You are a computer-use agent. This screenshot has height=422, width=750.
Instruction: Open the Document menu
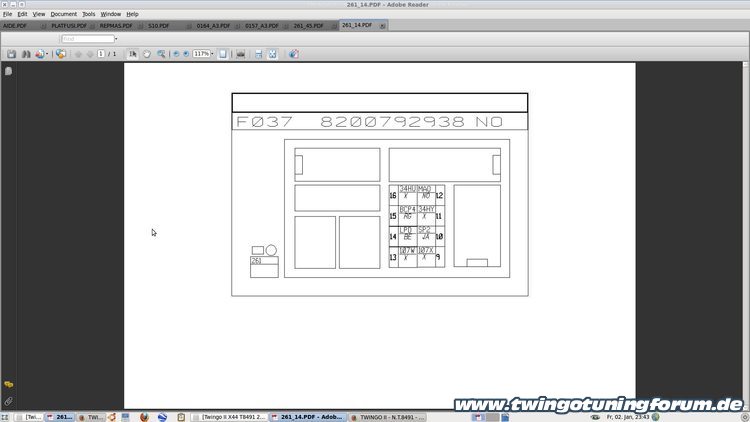[x=63, y=14]
